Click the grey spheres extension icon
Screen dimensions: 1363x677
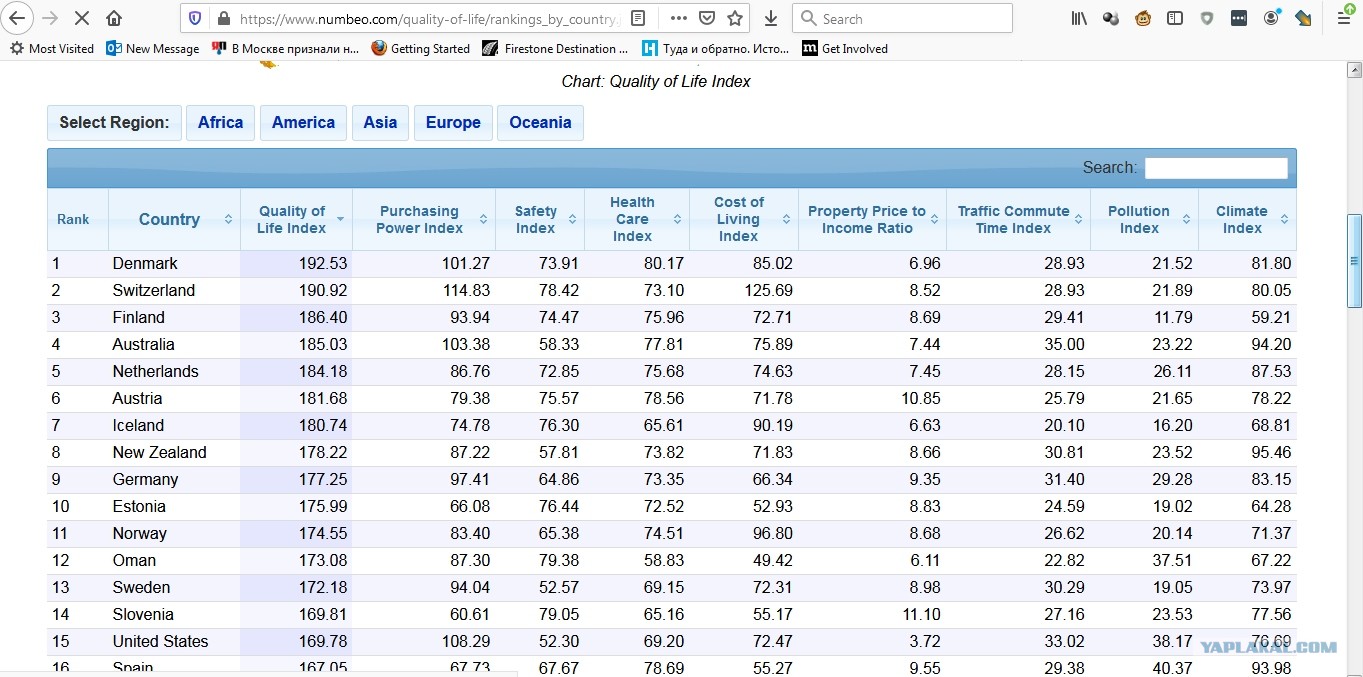[1111, 18]
